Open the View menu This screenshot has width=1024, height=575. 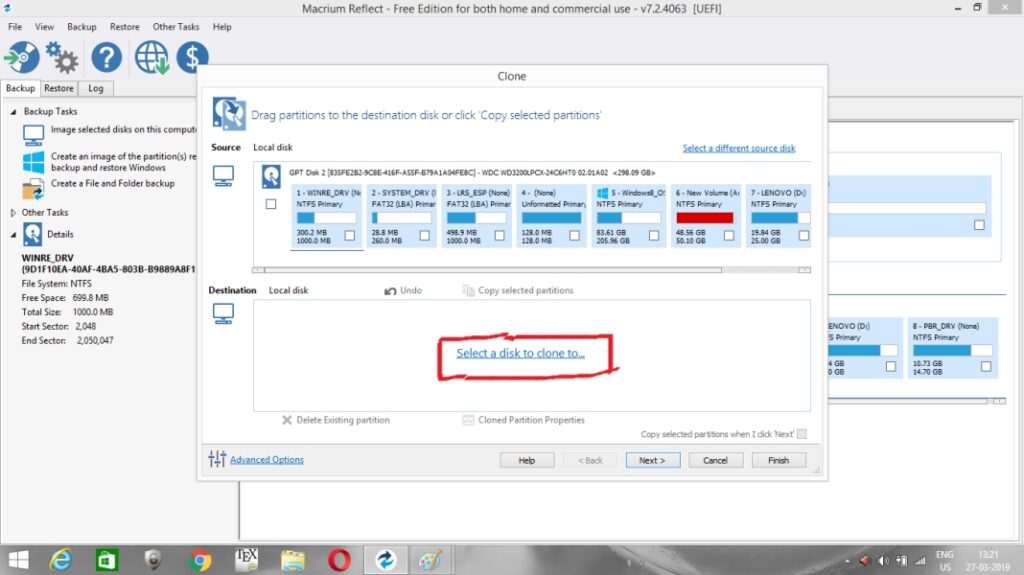44,27
